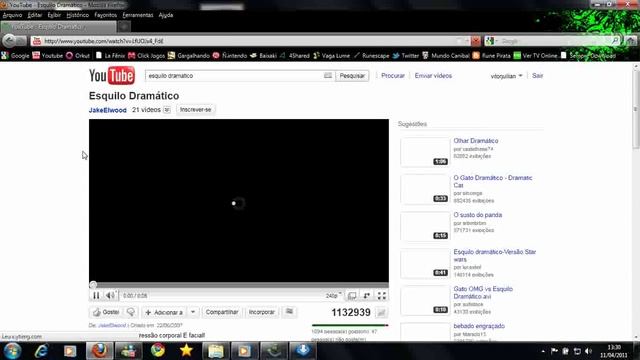
Task: Open suggested video O Gato Dramático
Action: [x=493, y=182]
